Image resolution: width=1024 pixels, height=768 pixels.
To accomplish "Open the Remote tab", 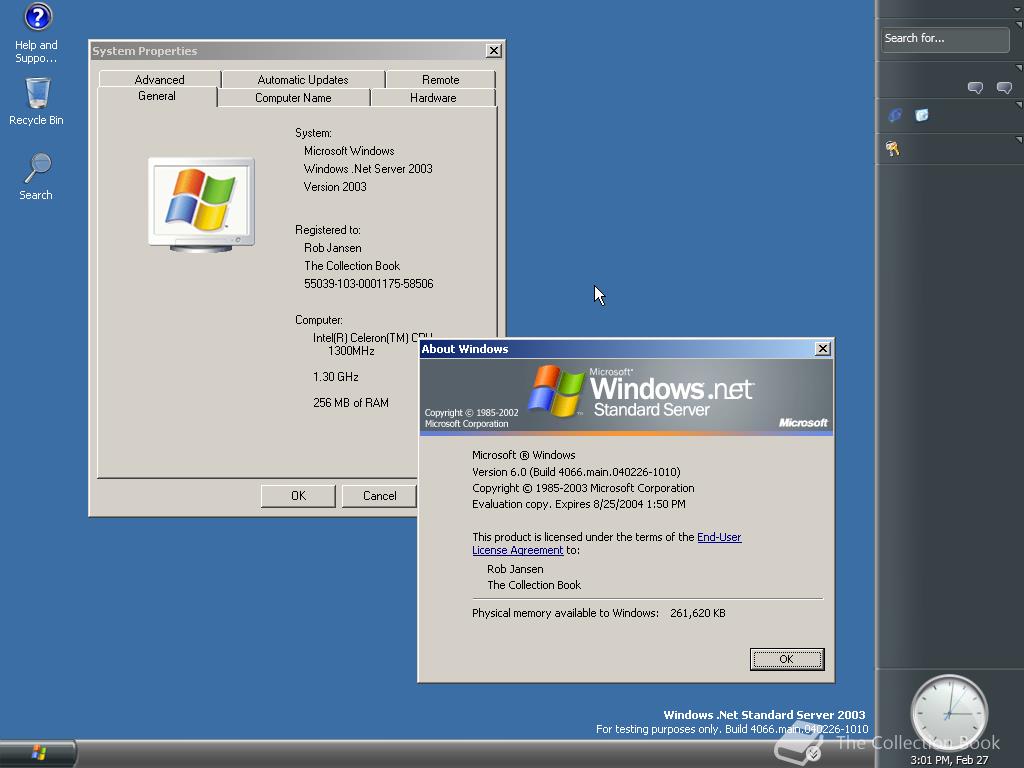I will (441, 80).
